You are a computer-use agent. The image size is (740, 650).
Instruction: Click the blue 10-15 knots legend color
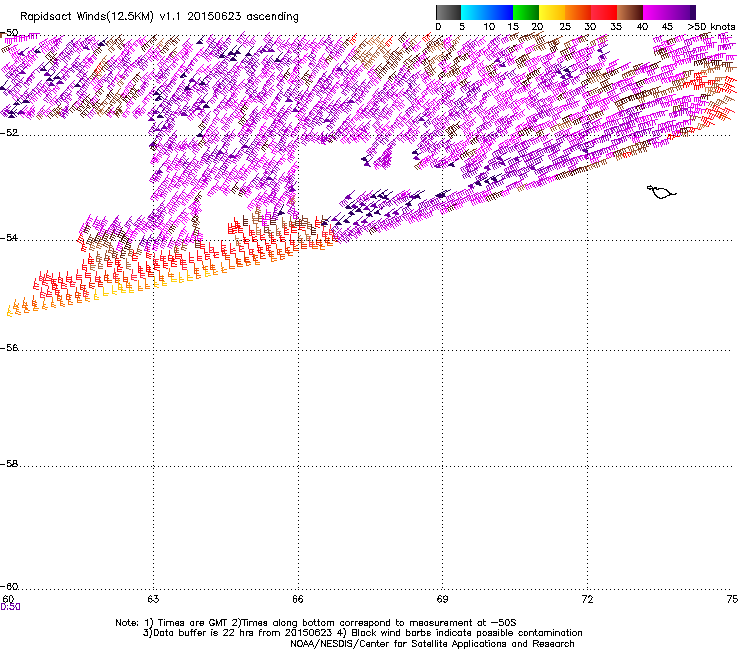[x=500, y=12]
